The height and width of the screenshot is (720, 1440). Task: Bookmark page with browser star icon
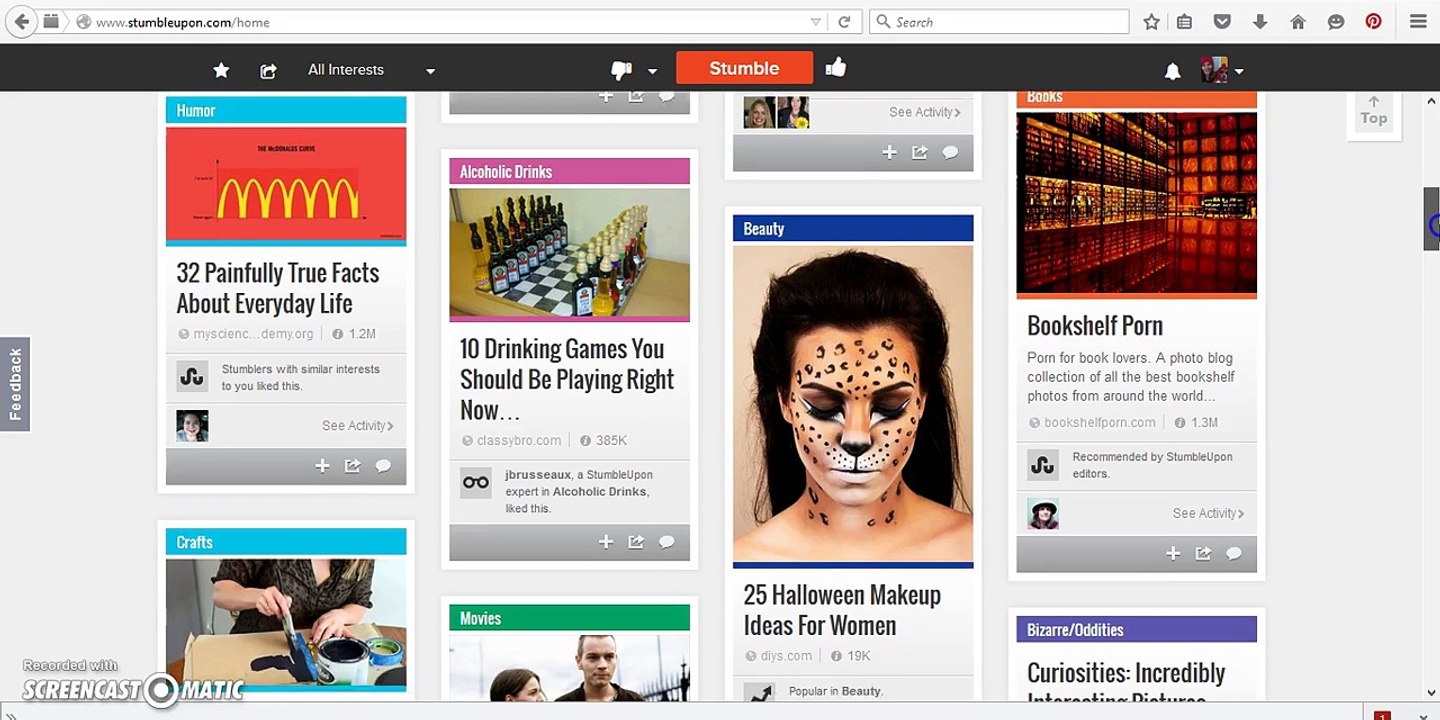[x=1152, y=21]
